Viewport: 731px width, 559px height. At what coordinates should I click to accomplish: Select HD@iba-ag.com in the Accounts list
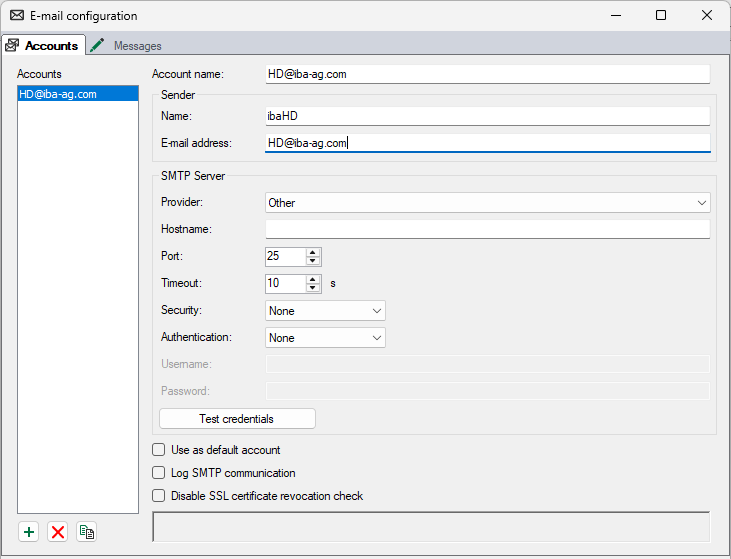click(x=58, y=94)
